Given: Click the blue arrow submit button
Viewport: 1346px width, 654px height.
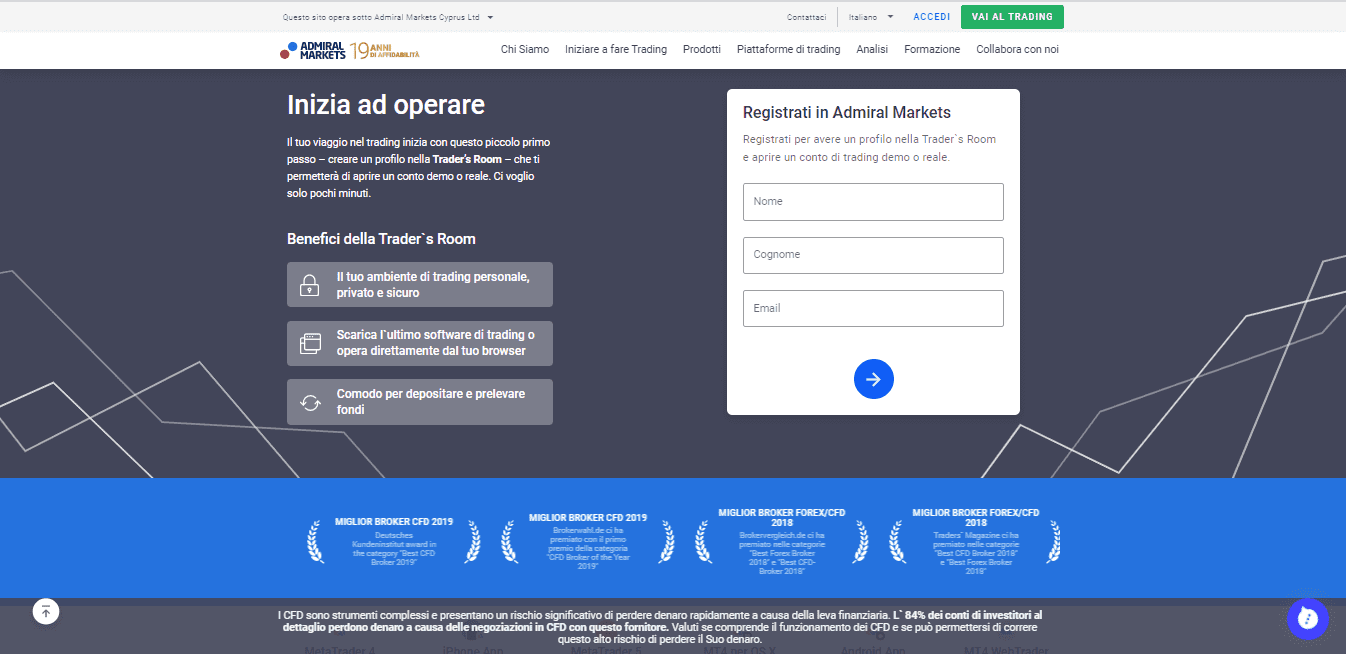Looking at the screenshot, I should (873, 379).
